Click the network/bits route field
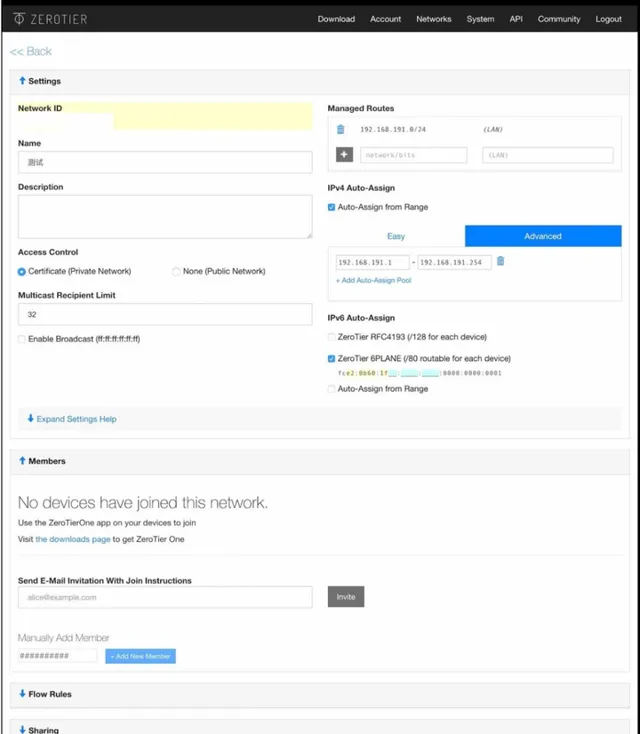 (413, 155)
